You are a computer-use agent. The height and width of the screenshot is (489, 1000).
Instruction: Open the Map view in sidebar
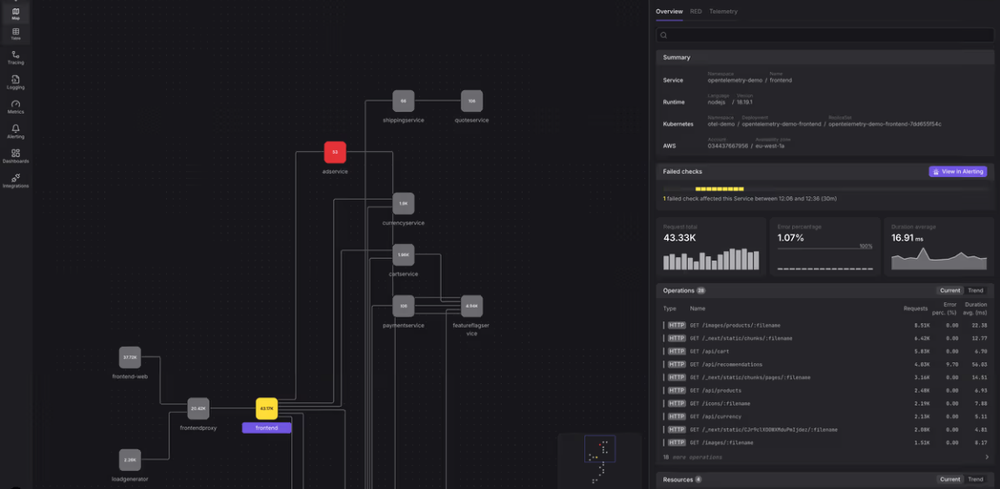click(16, 13)
